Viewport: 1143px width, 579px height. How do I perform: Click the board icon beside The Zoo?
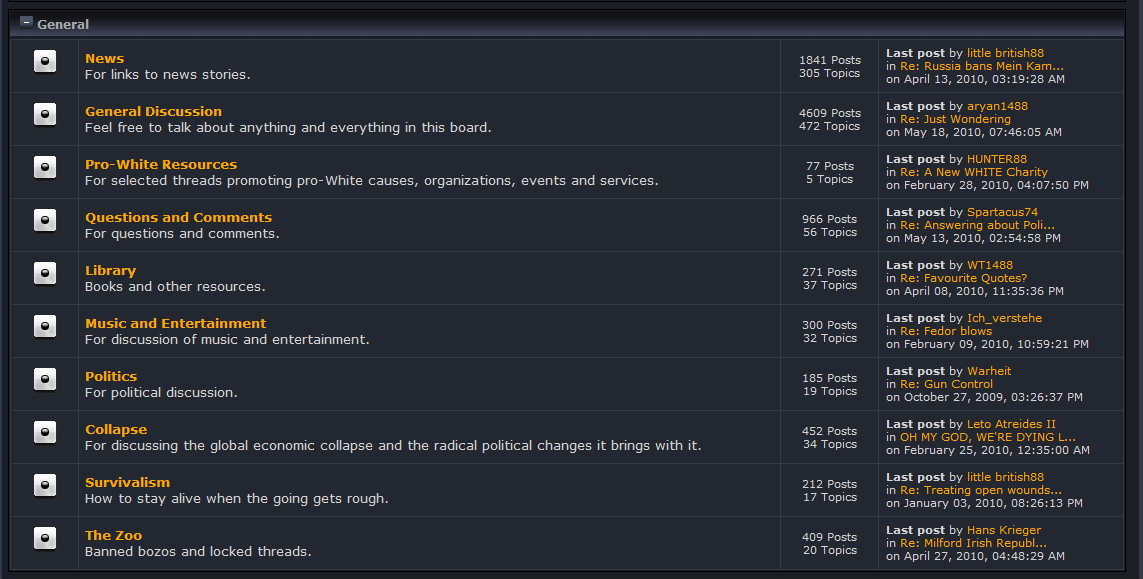(x=44, y=538)
